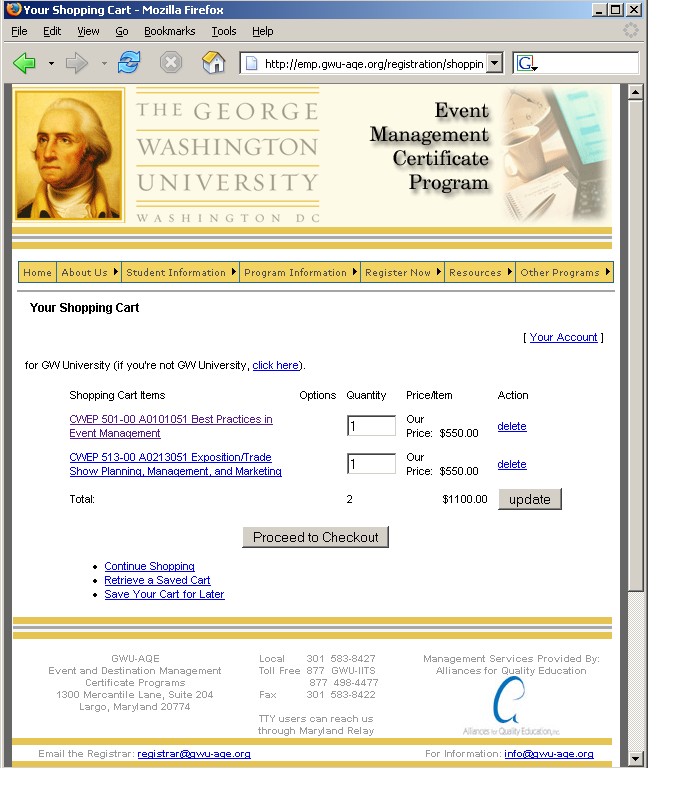This screenshot has height=800, width=700.
Task: Click the Alliances for Quality Education logo
Action: pyautogui.click(x=511, y=706)
